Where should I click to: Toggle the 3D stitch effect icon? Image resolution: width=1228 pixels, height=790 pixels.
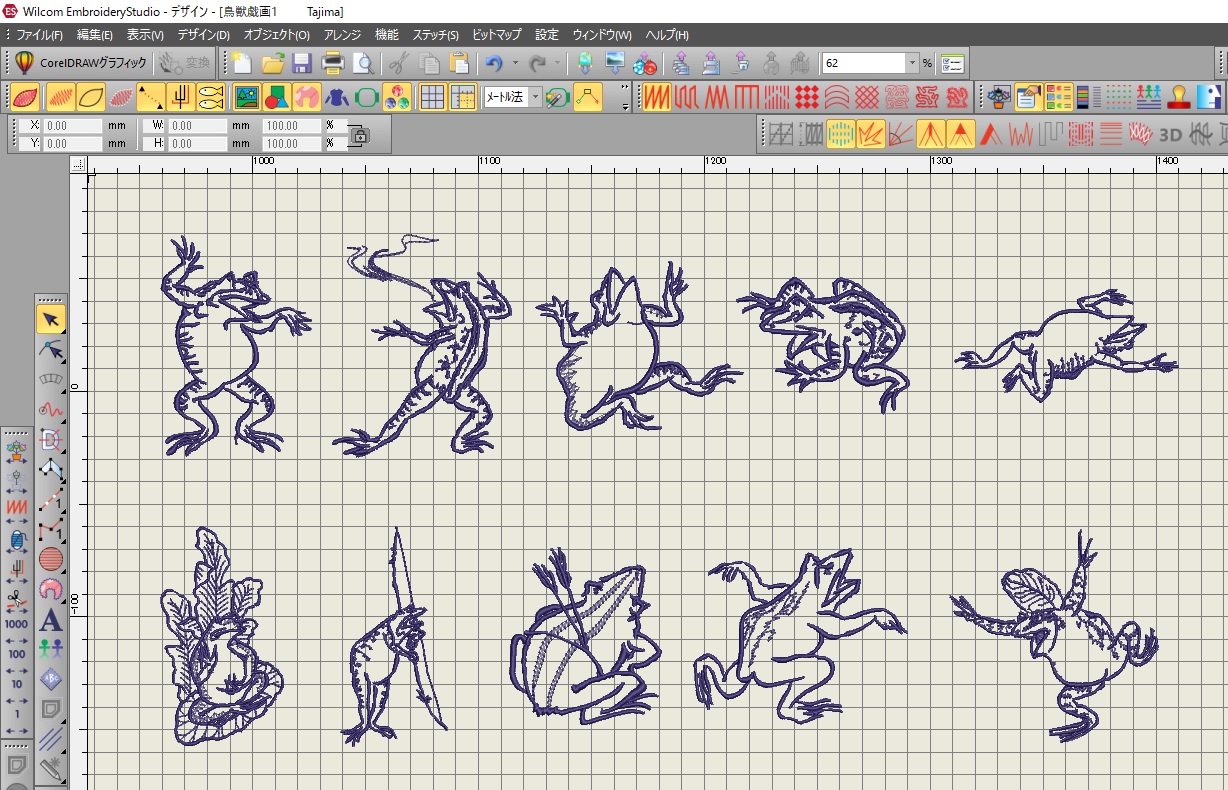(1170, 133)
